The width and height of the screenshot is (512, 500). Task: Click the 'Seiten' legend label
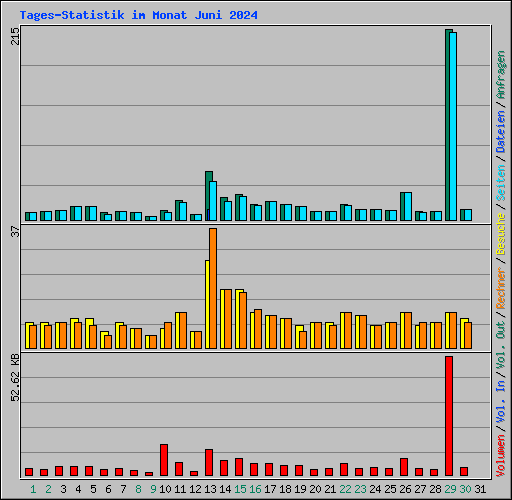[501, 182]
